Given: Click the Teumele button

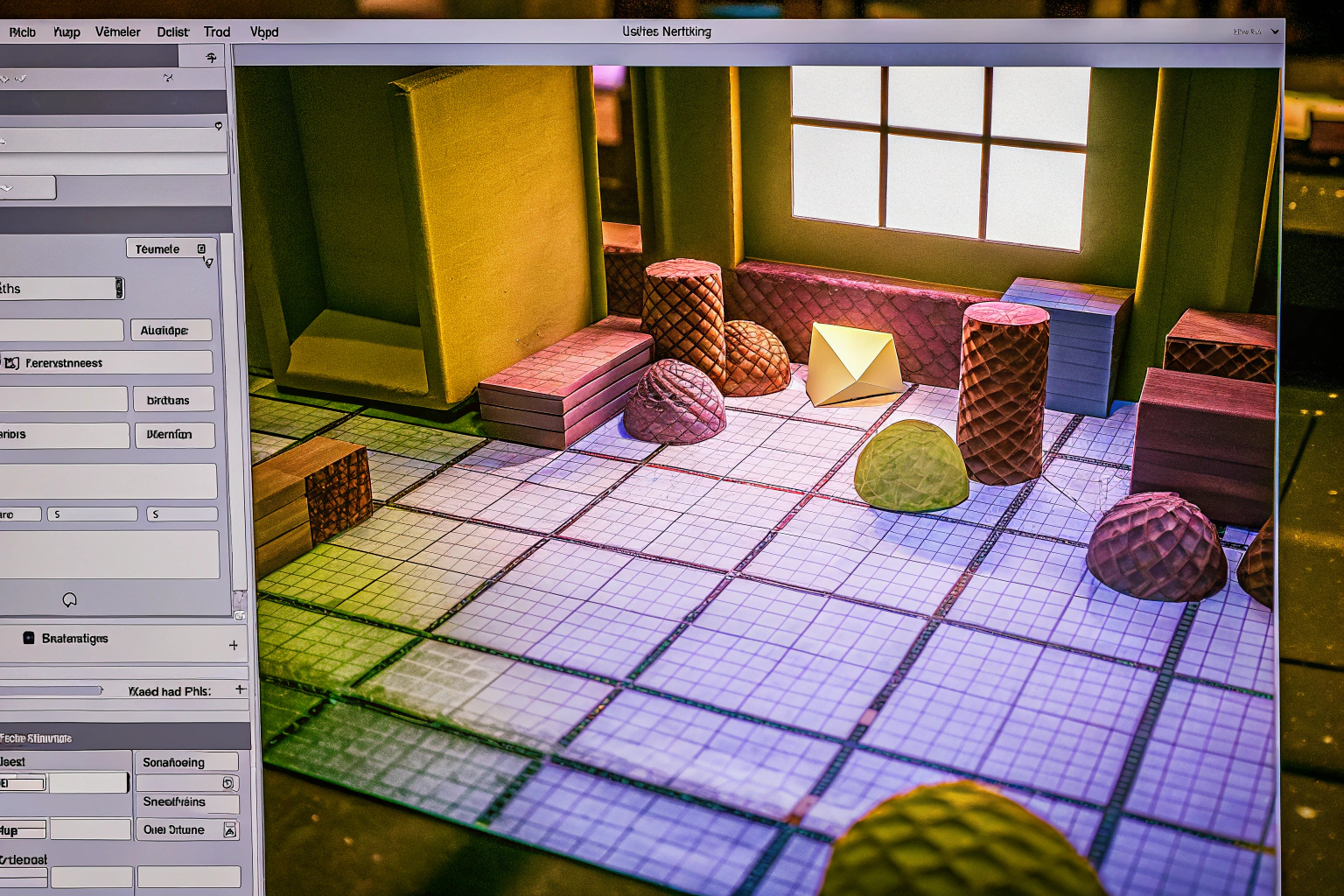Looking at the screenshot, I should pyautogui.click(x=170, y=249).
